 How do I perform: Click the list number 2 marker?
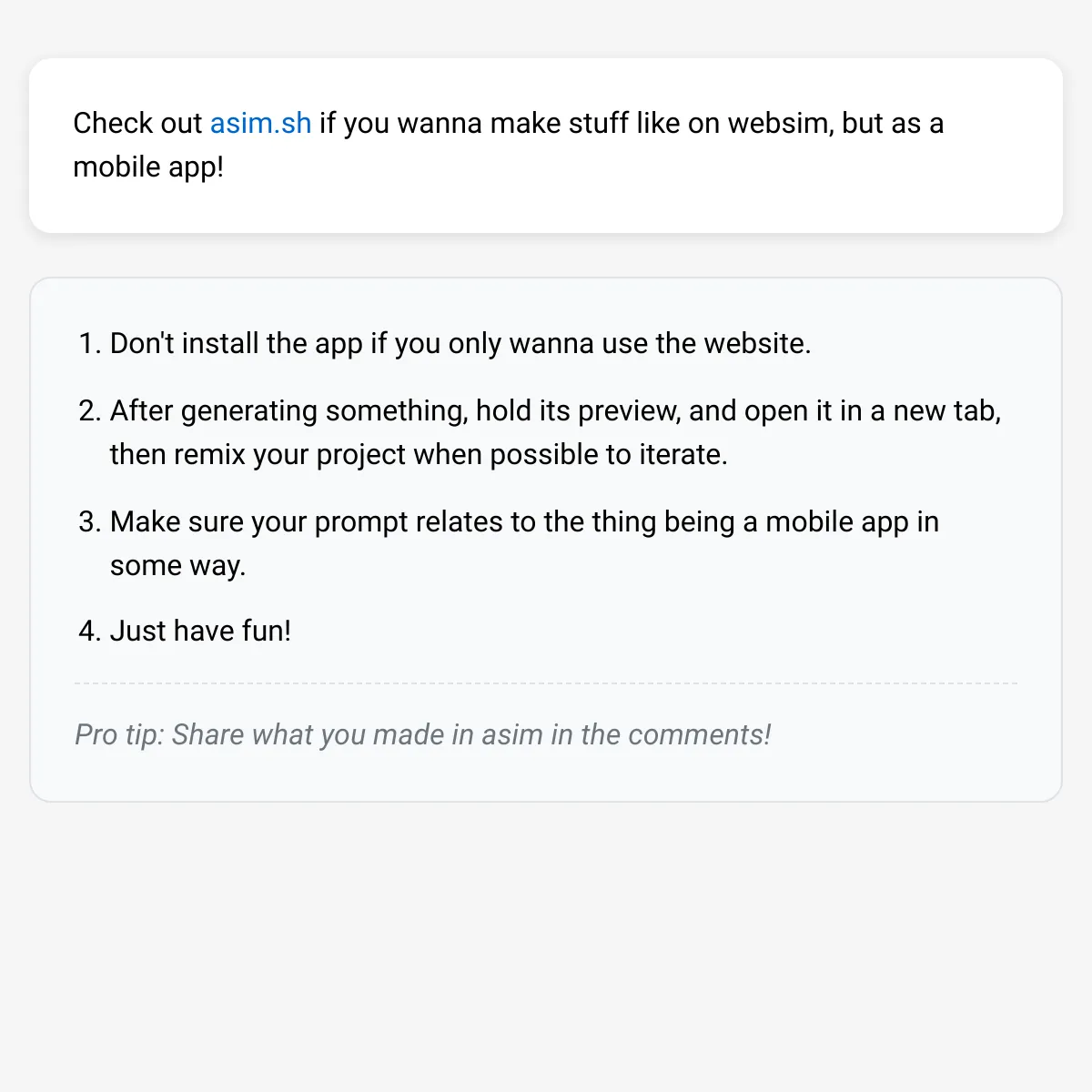90,410
